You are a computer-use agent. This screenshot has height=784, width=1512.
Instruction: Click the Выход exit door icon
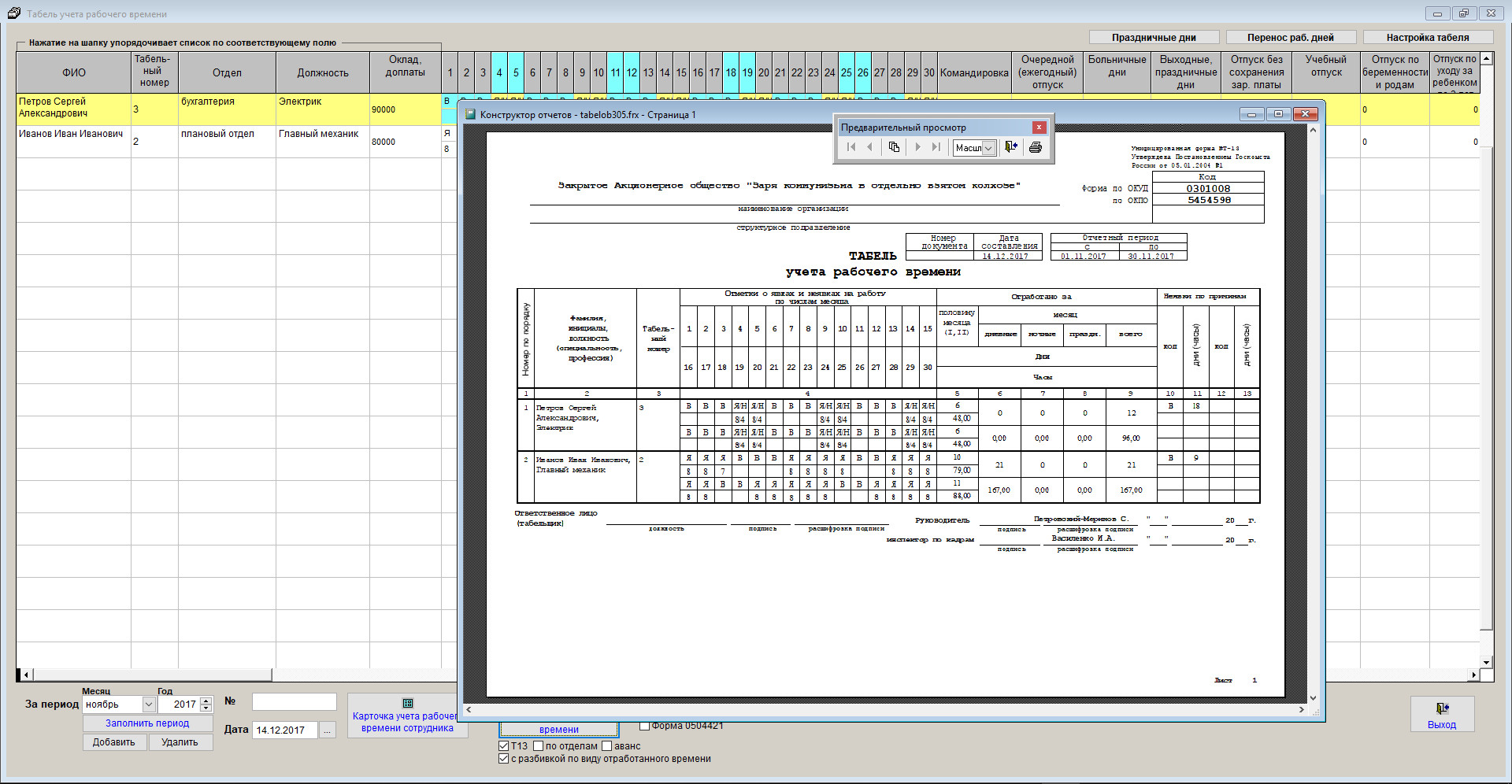[1441, 708]
